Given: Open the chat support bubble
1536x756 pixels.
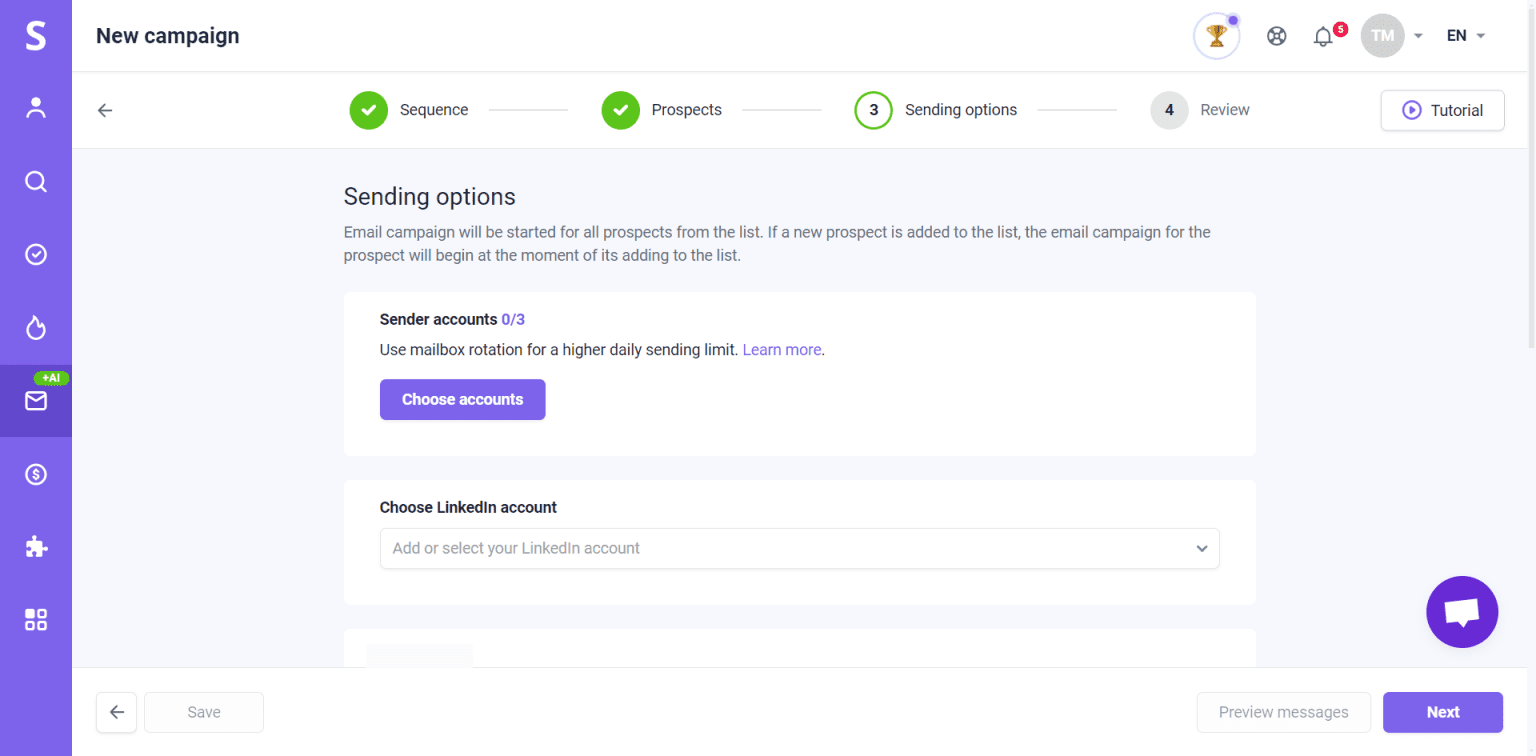Looking at the screenshot, I should (1461, 611).
